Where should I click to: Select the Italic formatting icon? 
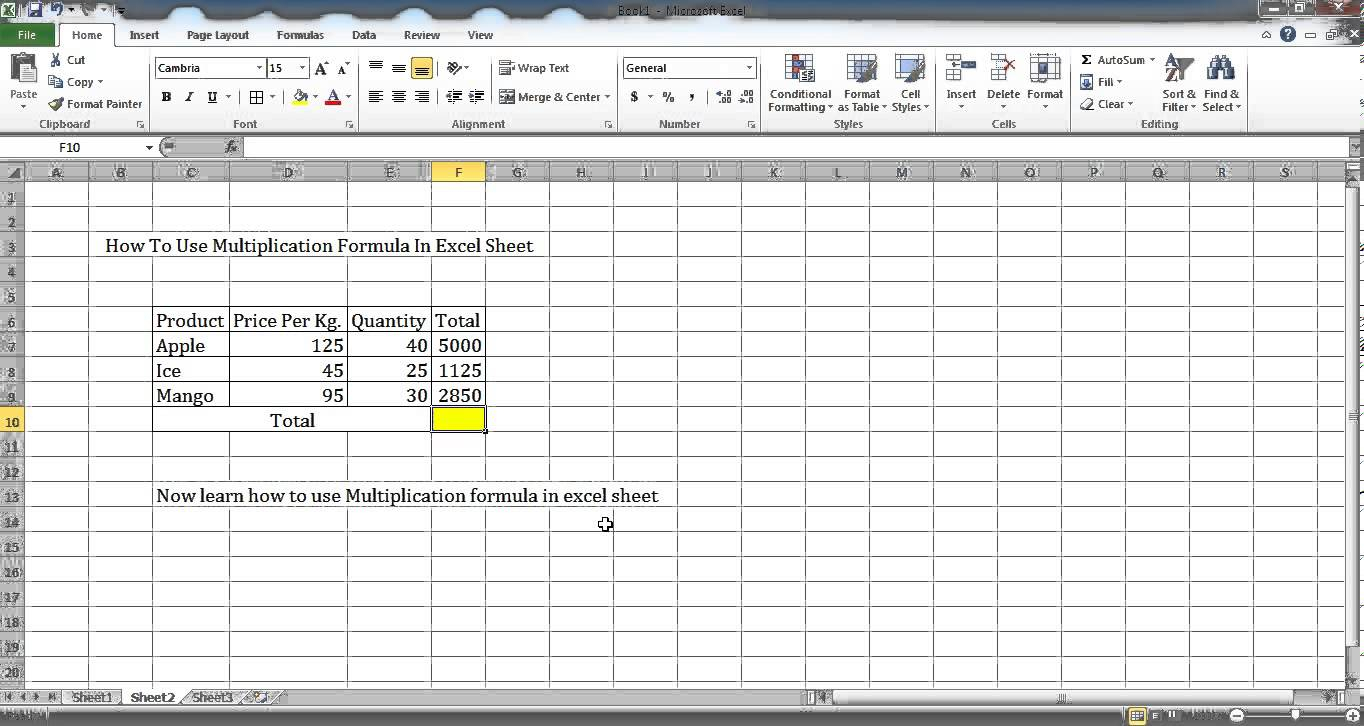coord(188,97)
